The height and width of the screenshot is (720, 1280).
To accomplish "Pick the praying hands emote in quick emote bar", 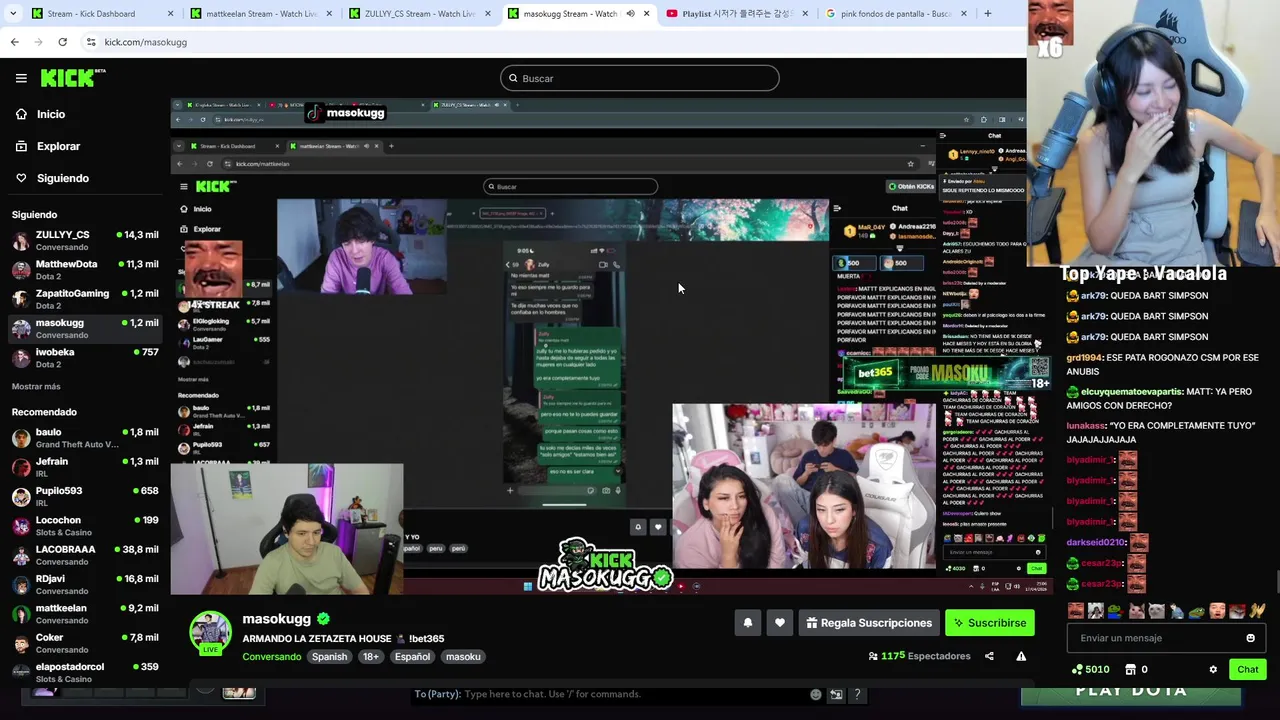I will pos(1256,610).
